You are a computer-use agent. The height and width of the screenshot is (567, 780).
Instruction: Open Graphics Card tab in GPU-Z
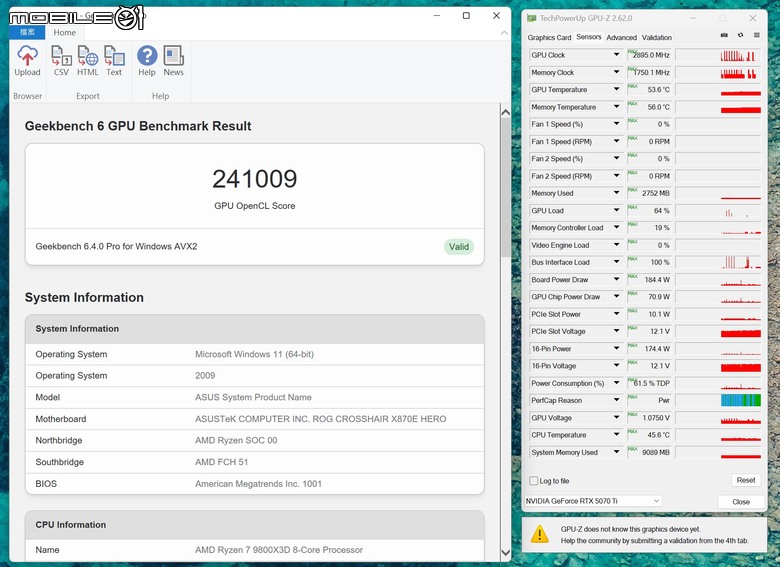point(549,37)
